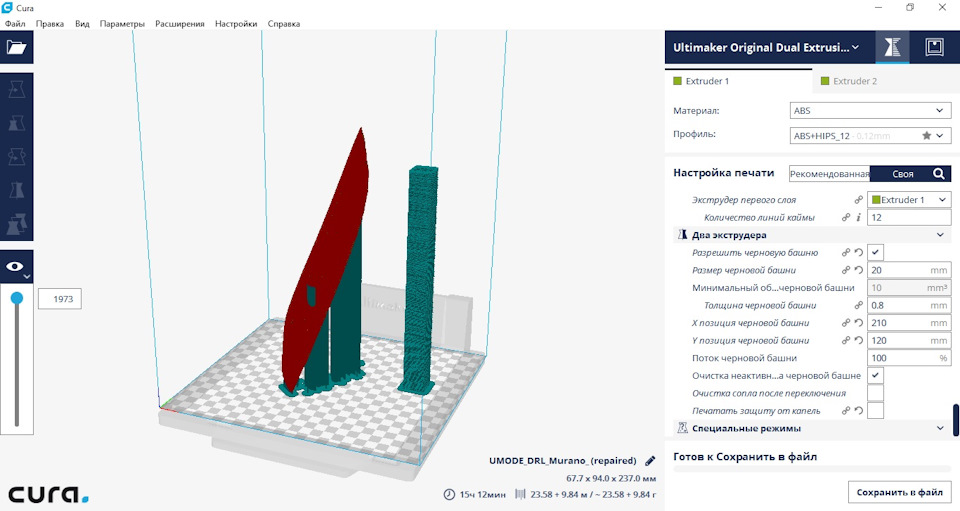Screen dimensions: 960x511
Task: Click the search magnifier in print settings
Action: (x=939, y=174)
